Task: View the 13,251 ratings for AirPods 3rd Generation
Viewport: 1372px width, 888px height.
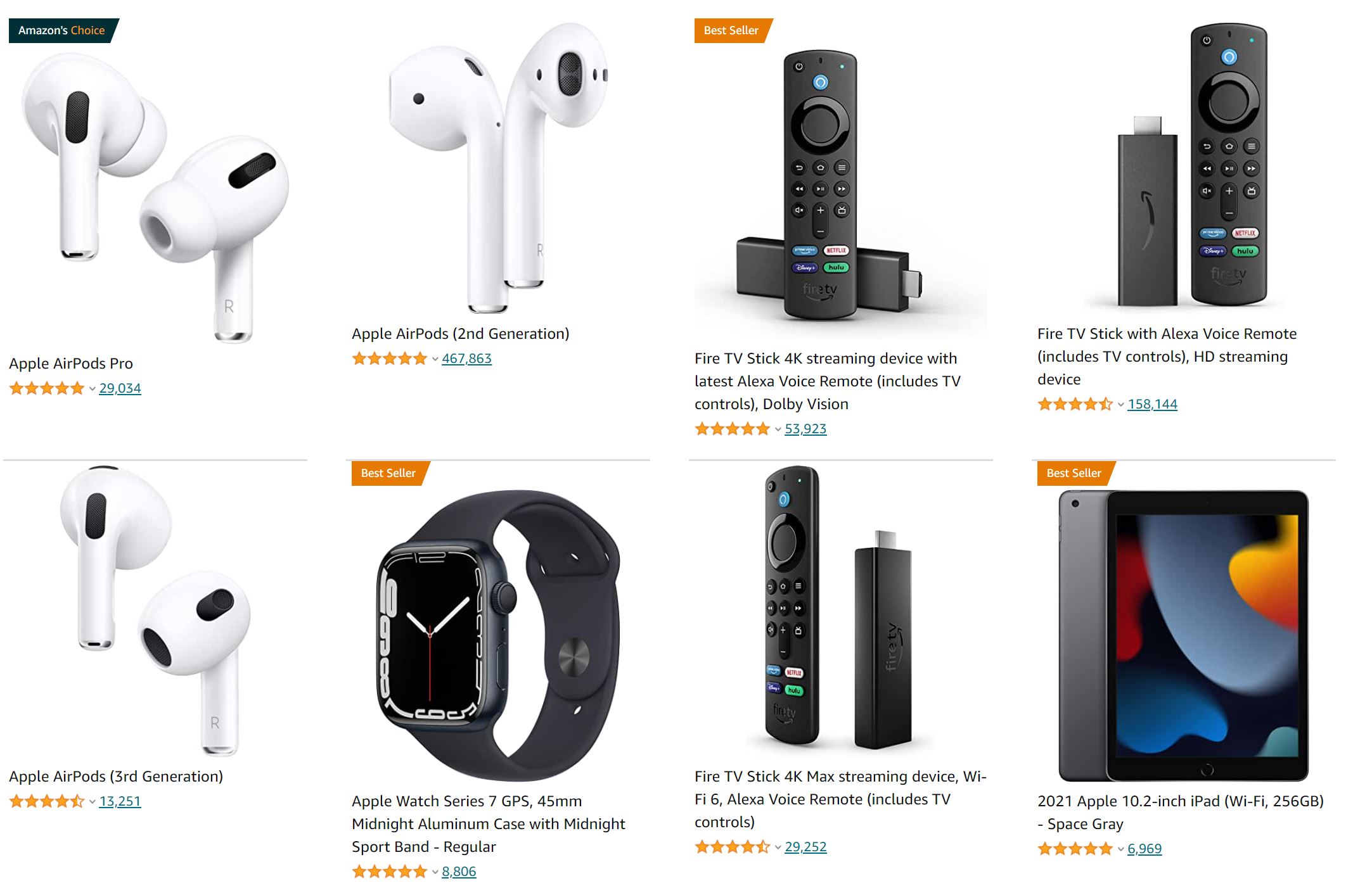Action: tap(120, 801)
